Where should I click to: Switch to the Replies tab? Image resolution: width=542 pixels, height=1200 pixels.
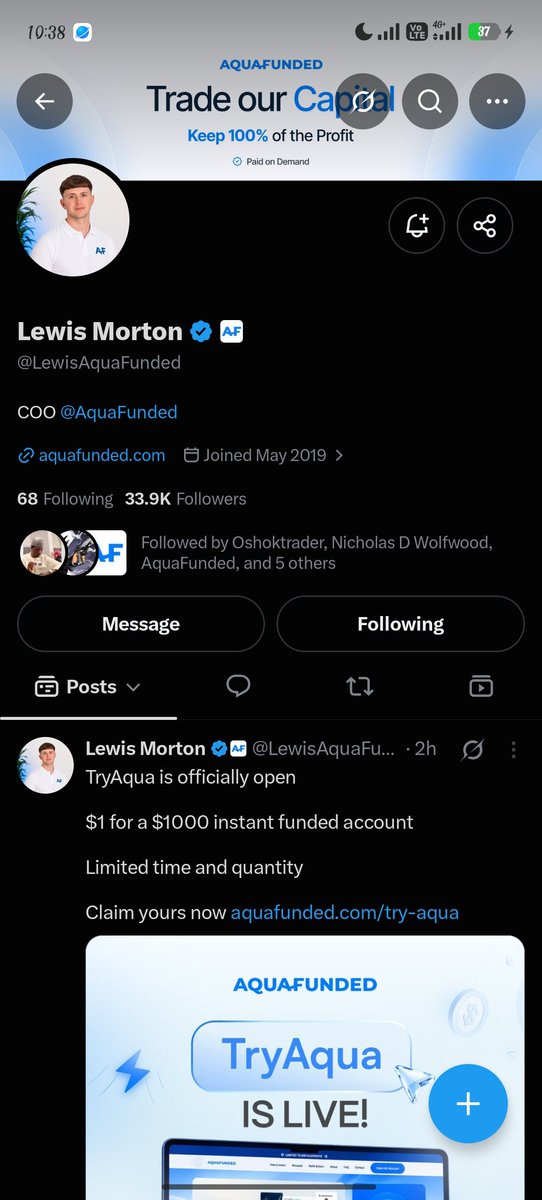coord(238,686)
